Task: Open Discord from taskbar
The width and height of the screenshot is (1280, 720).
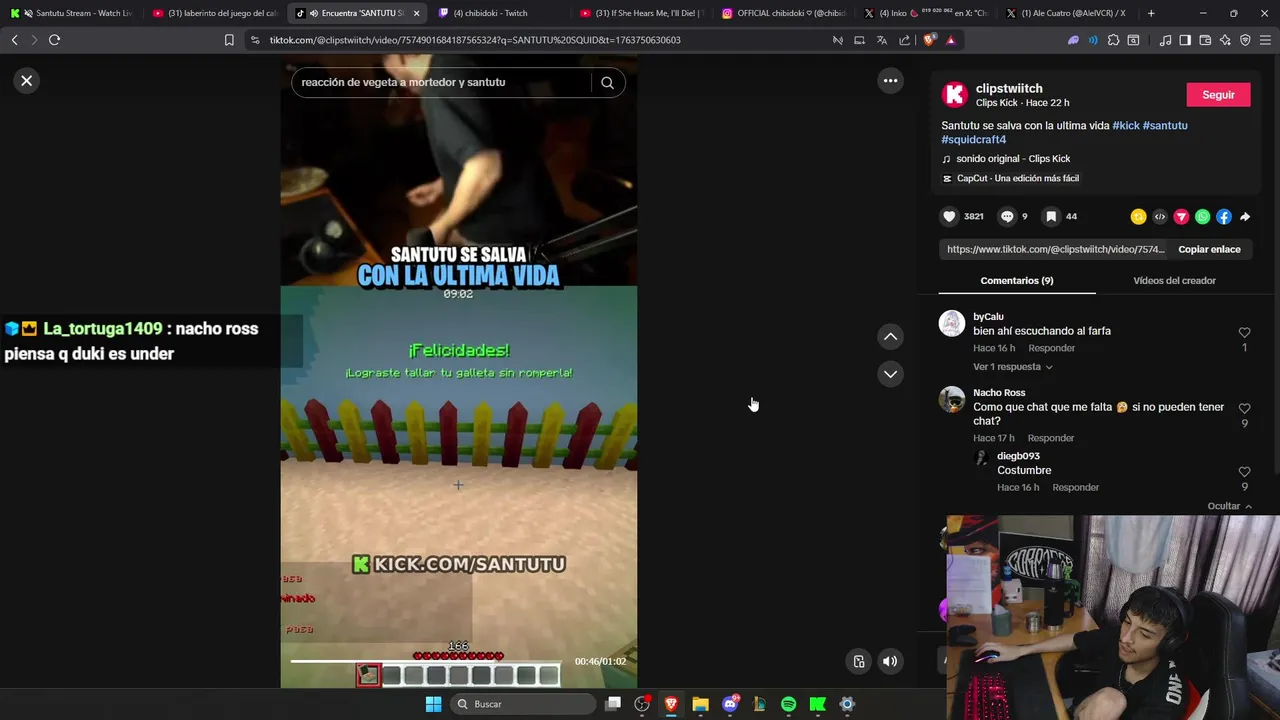Action: click(x=730, y=704)
